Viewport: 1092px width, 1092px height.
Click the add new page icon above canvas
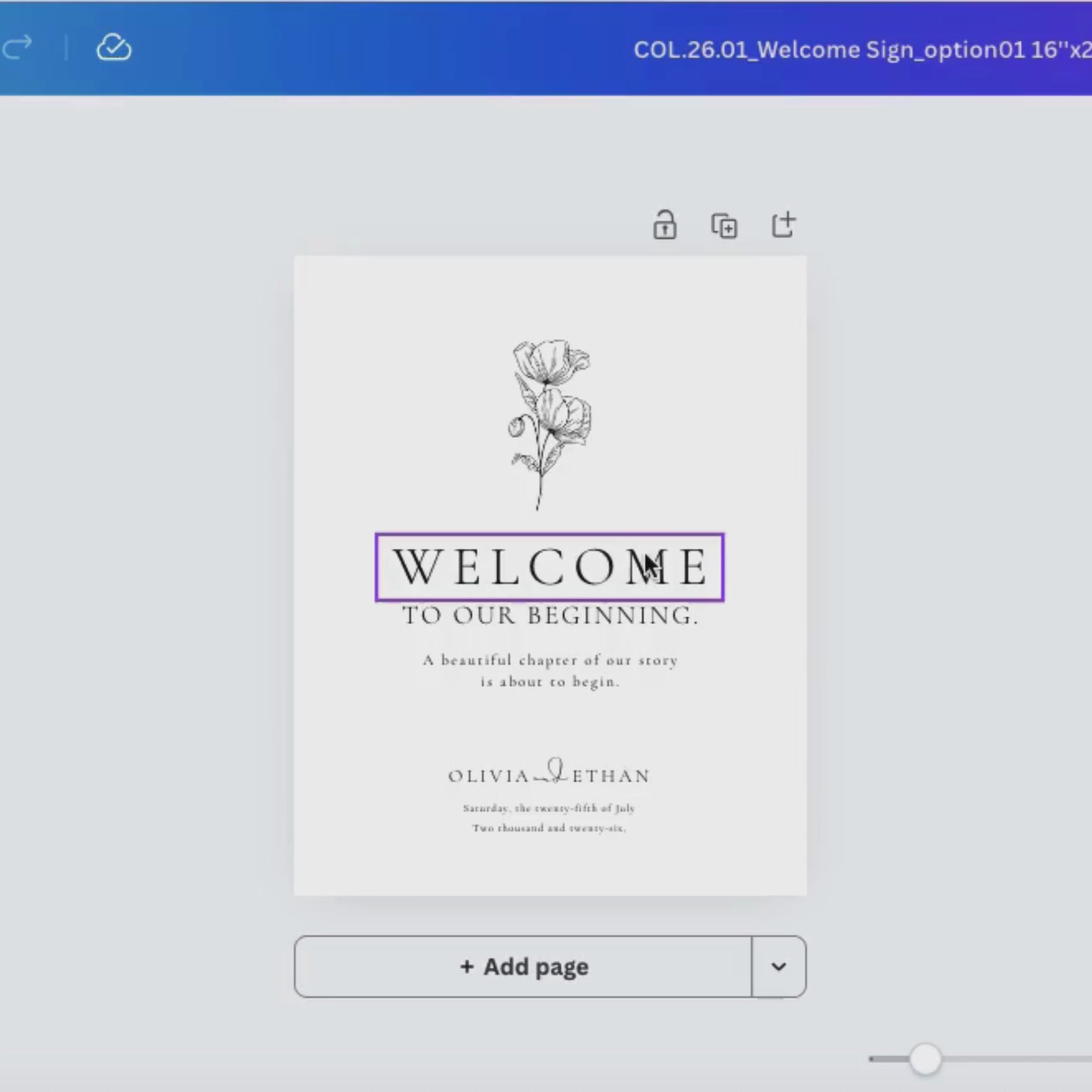[784, 224]
